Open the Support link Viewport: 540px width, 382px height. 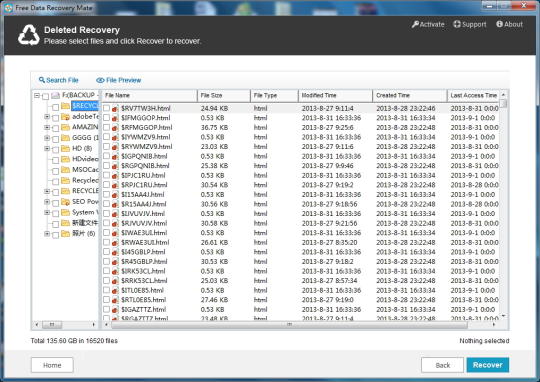point(470,24)
